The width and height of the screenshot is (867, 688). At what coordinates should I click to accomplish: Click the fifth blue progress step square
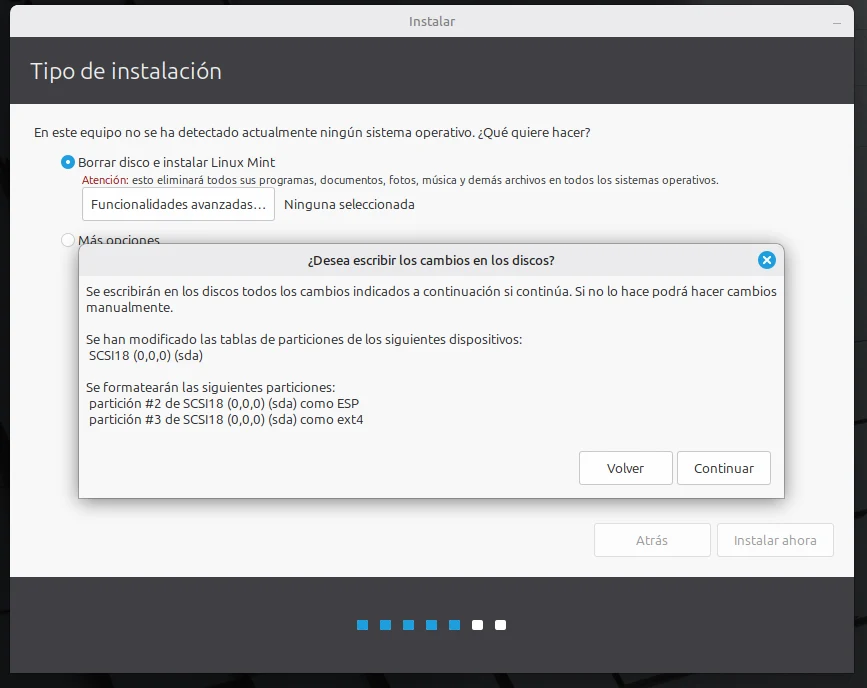(454, 625)
